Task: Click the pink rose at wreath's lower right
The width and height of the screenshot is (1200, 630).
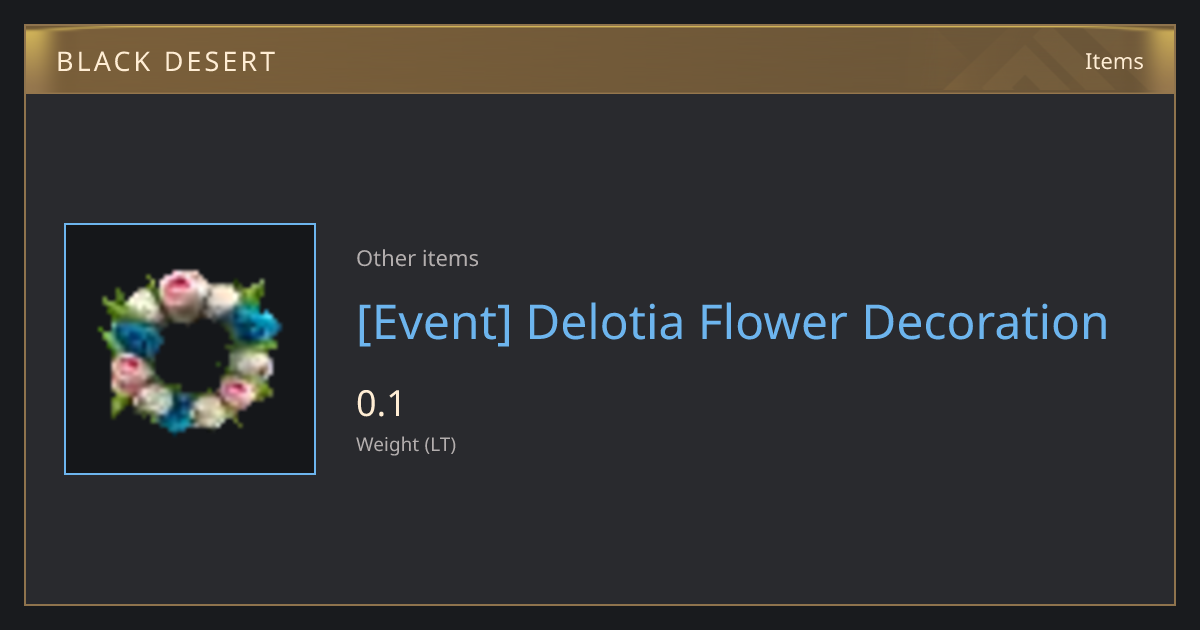Action: [x=237, y=392]
